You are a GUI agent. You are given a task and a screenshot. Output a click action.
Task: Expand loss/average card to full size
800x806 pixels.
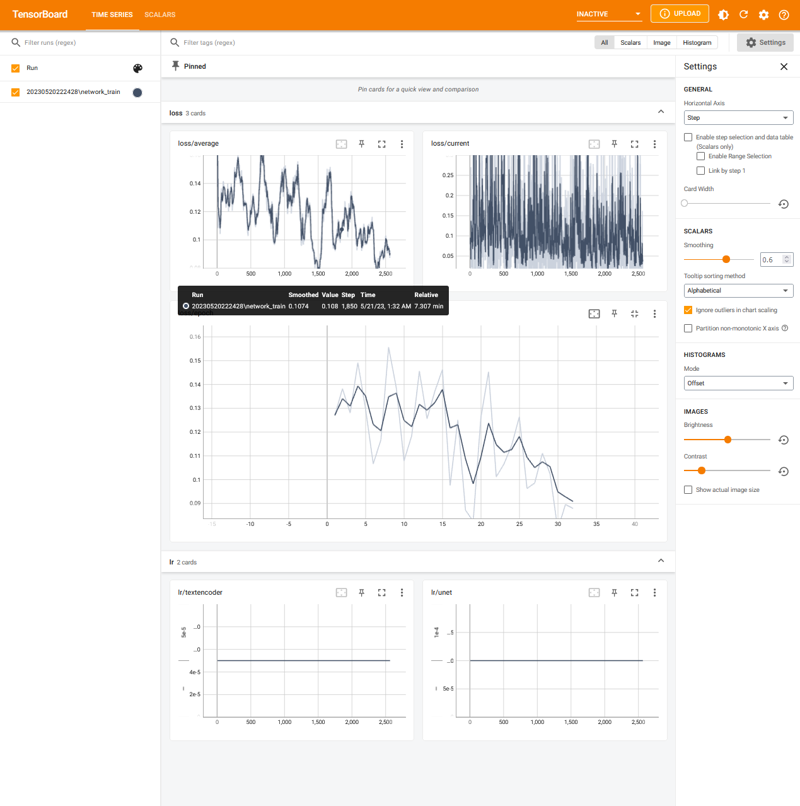[x=381, y=144]
